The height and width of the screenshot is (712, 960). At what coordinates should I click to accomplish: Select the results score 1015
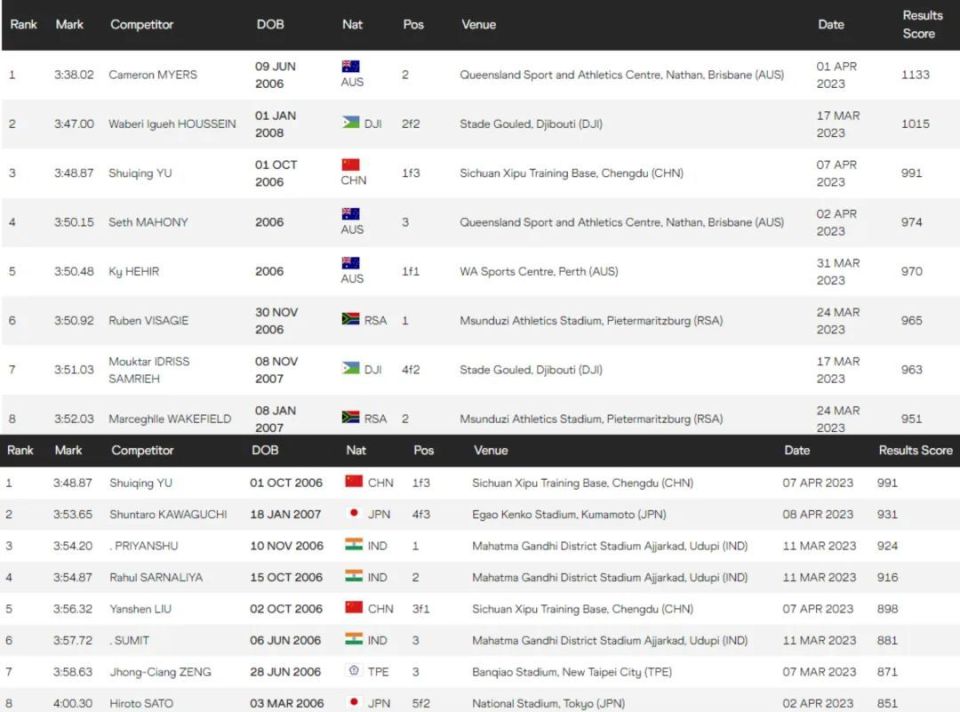[x=915, y=124]
